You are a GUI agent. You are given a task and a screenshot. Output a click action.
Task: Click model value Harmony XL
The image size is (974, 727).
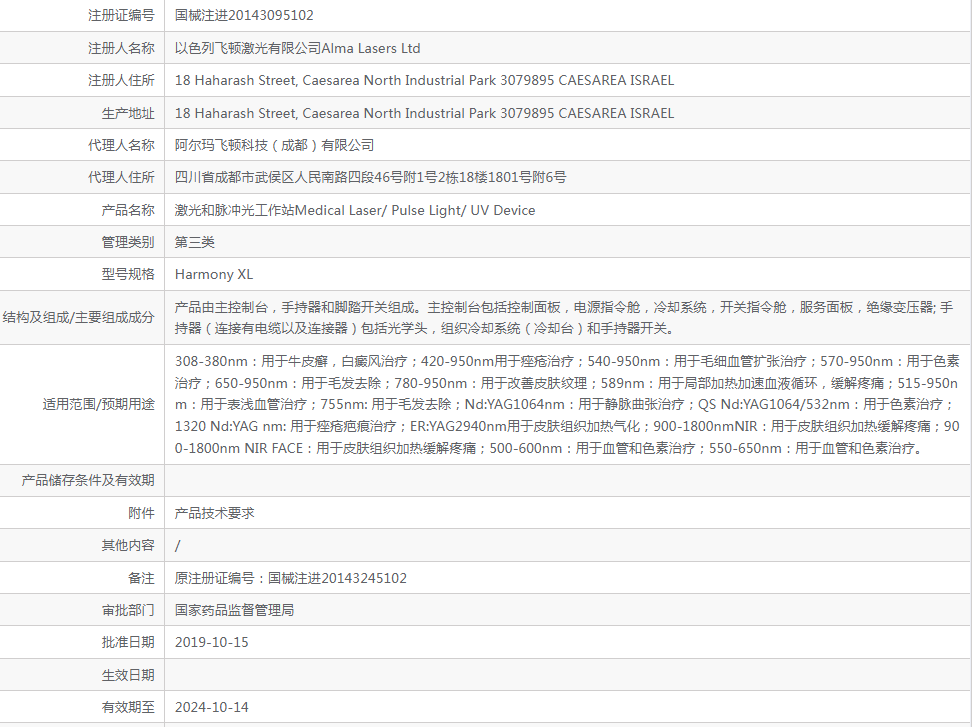(214, 275)
